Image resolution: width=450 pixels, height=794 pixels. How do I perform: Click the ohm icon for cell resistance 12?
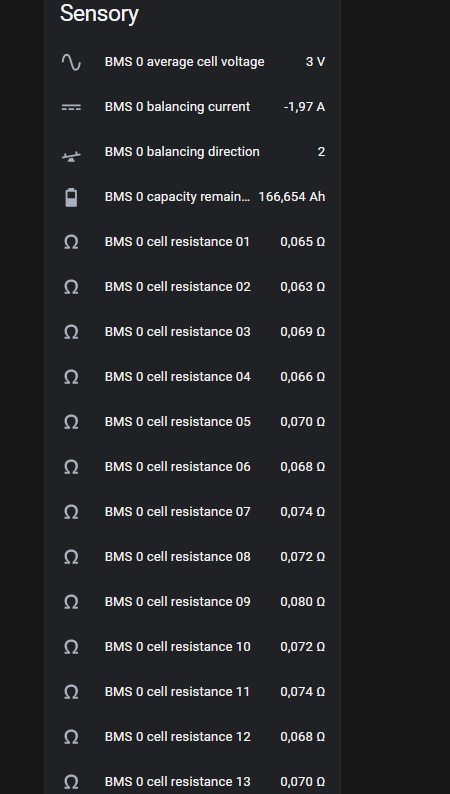coord(71,737)
